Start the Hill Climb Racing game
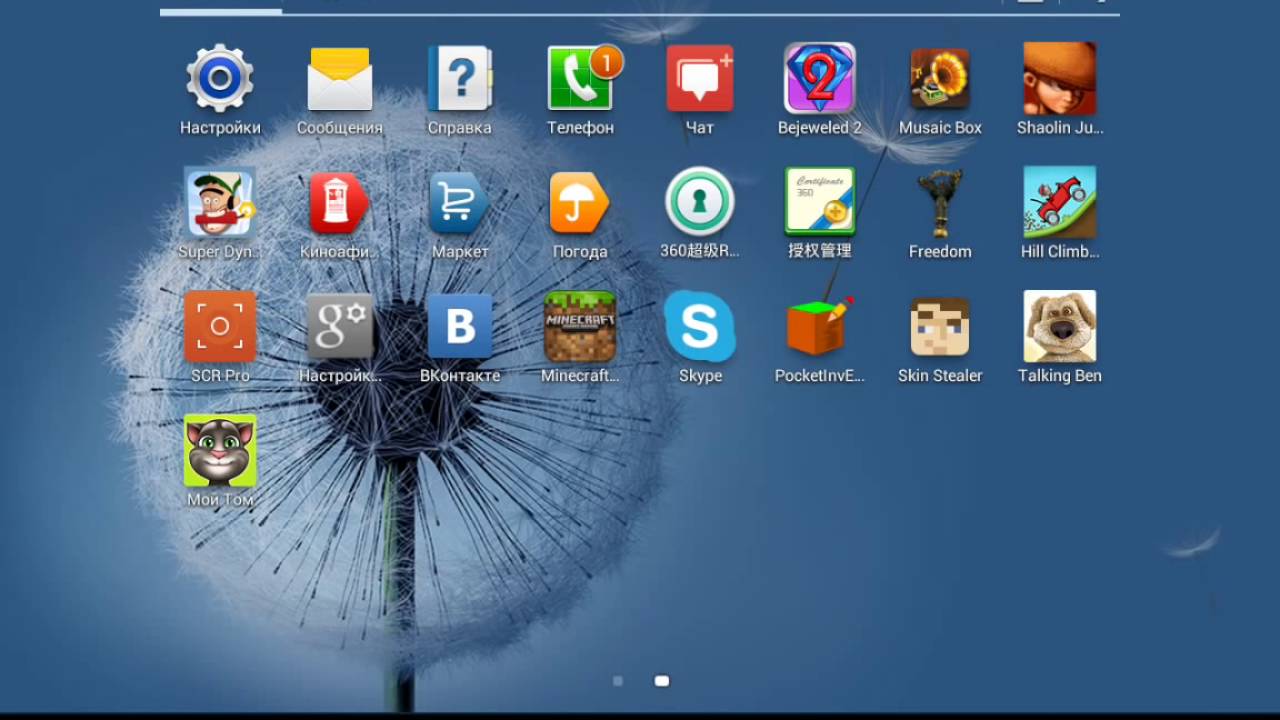The height and width of the screenshot is (720, 1280). 1060,202
